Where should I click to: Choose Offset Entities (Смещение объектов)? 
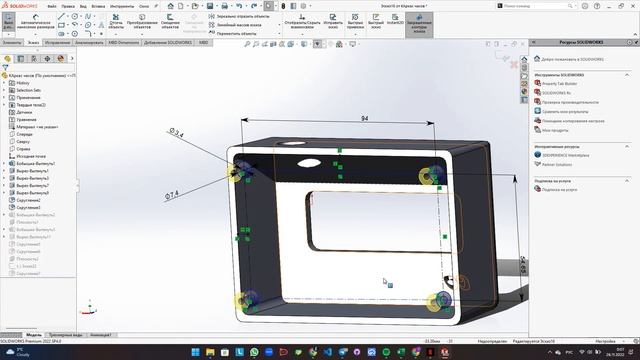170,22
